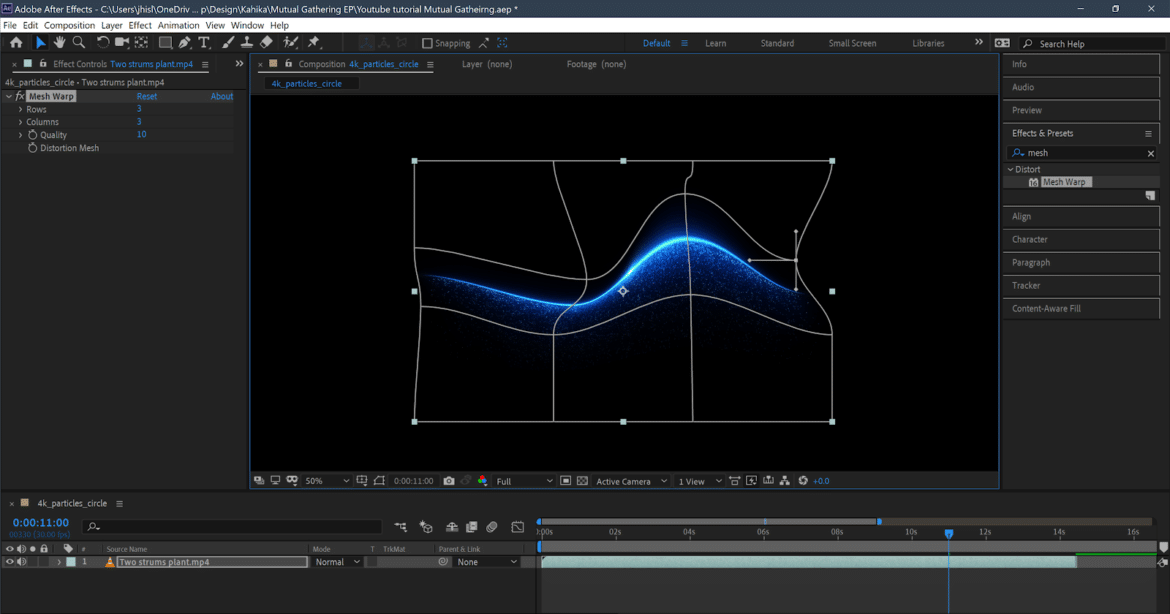Open the Graph Editor in the timeline

(x=518, y=527)
